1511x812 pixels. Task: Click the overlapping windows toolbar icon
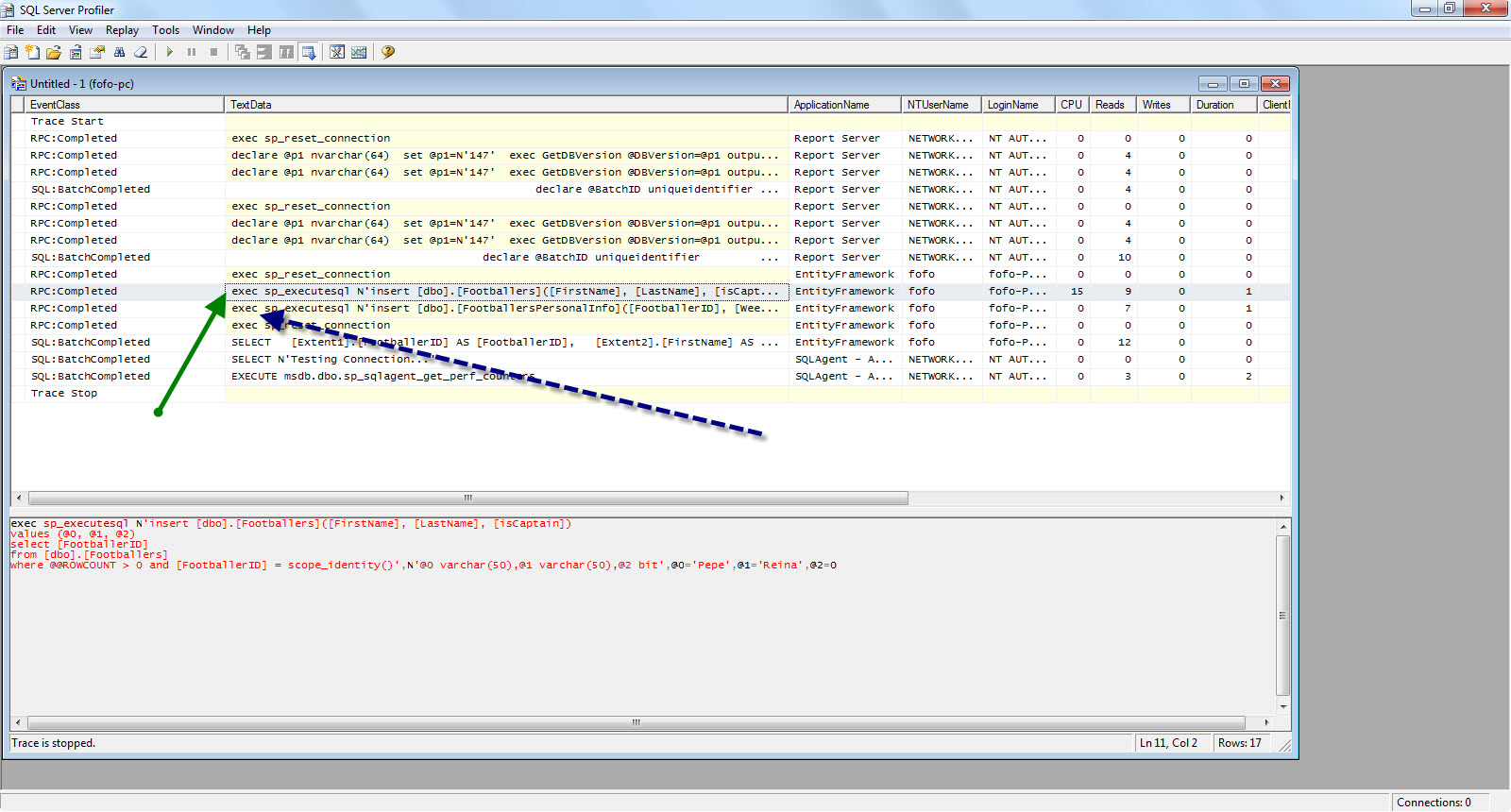click(x=243, y=52)
